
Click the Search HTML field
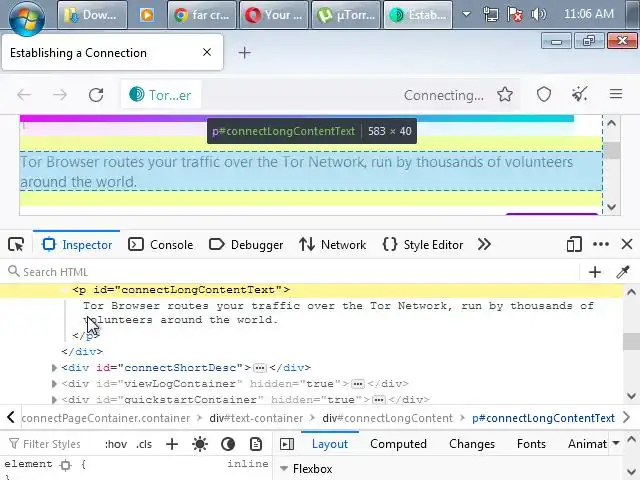tap(292, 272)
